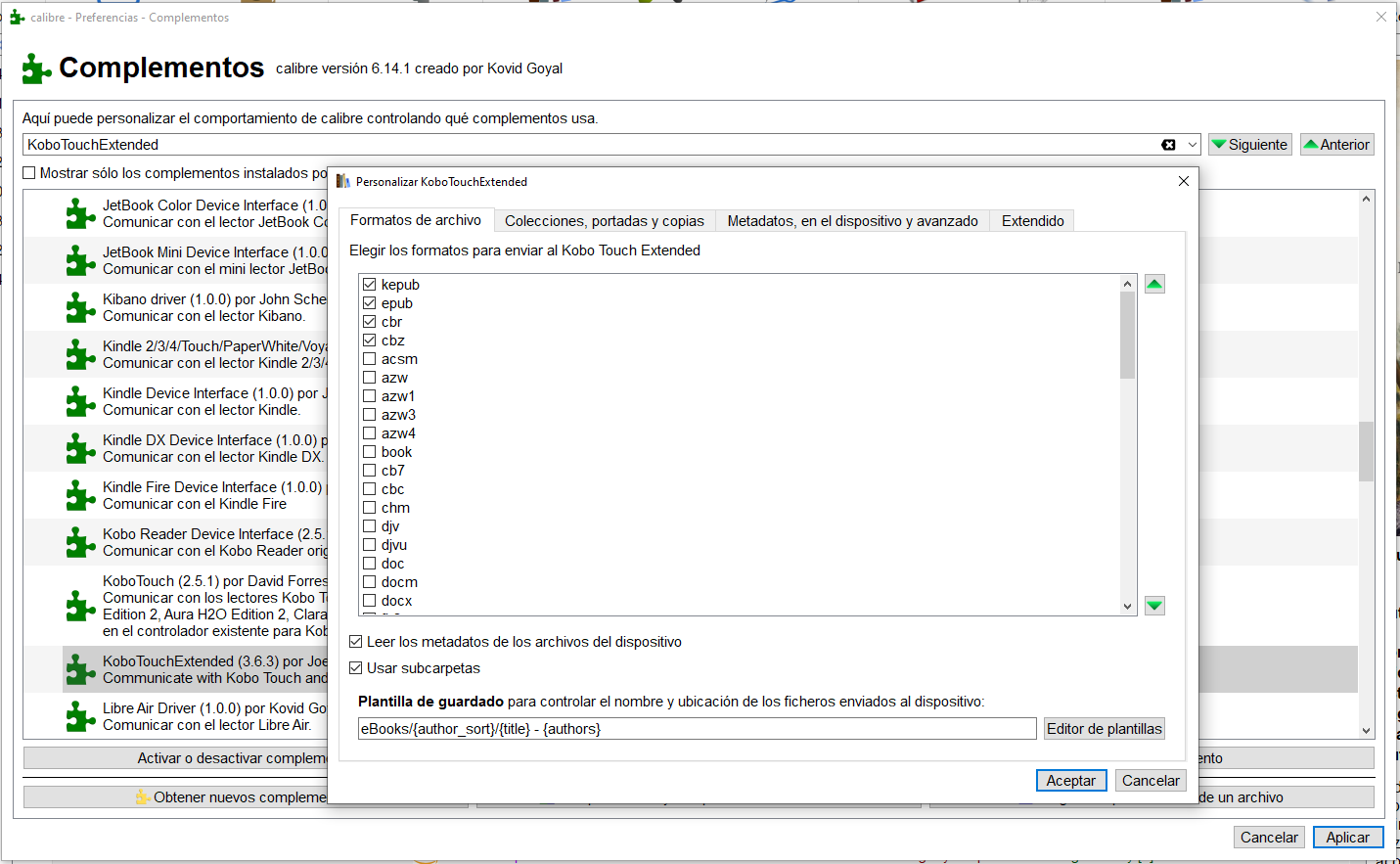Uncheck the cbr format checkbox
The image size is (1400, 864).
(369, 322)
